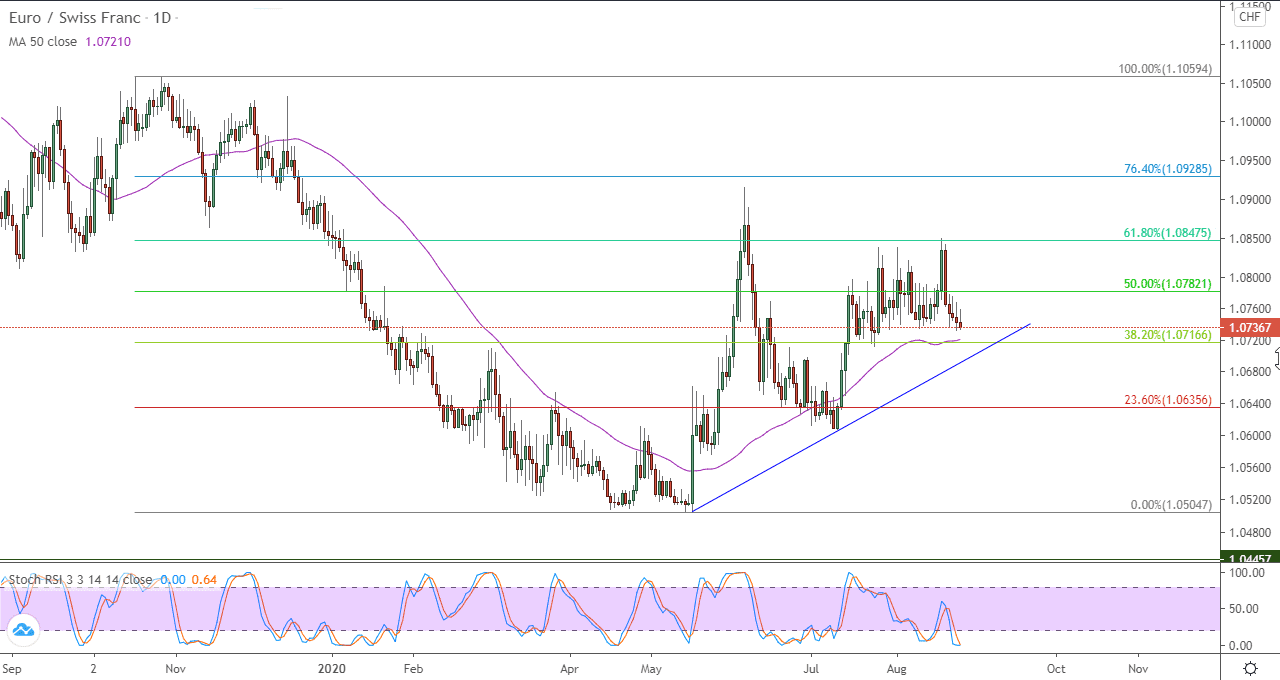Click the 50.00%(1.07821) Fibonacci label
This screenshot has width=1280, height=680.
1168,284
